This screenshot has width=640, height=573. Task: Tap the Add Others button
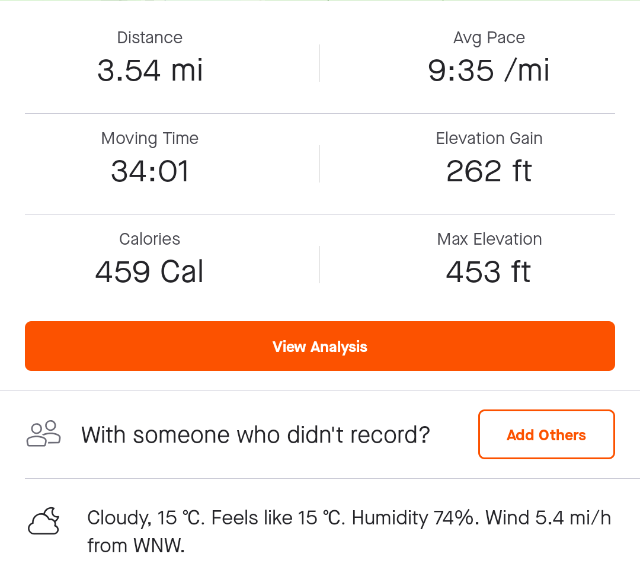[x=546, y=435]
